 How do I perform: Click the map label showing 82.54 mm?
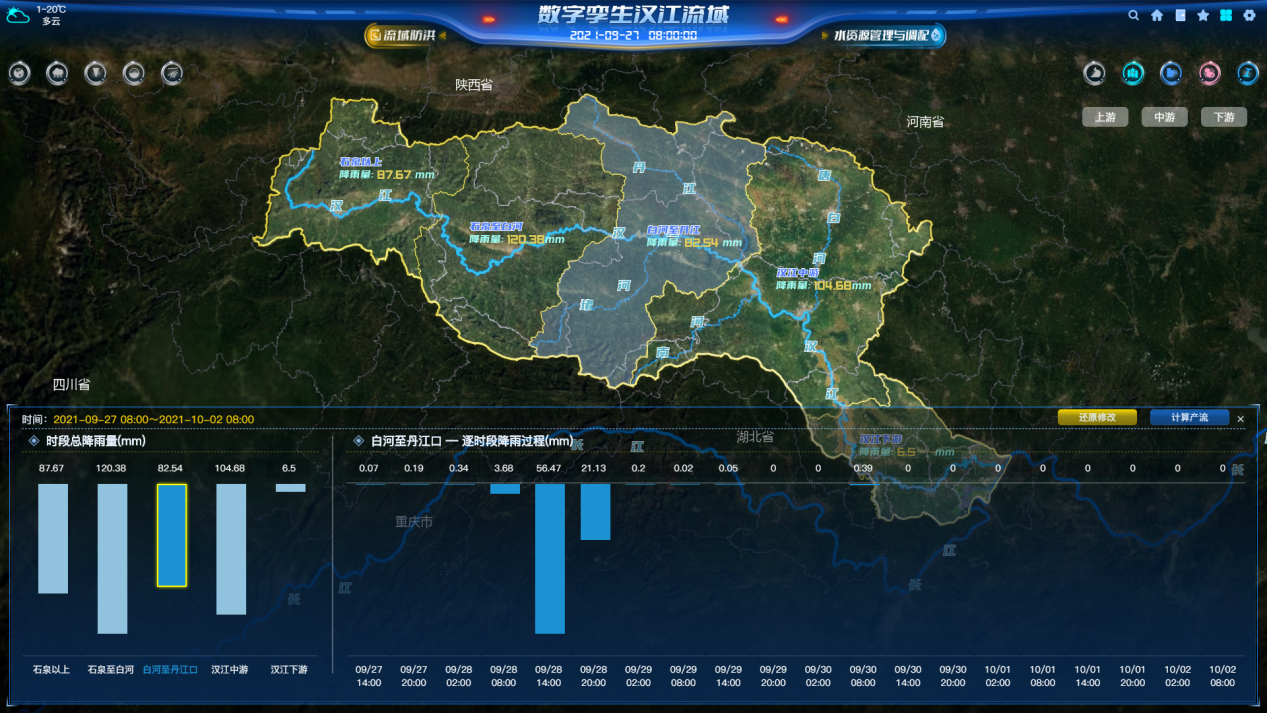point(694,236)
